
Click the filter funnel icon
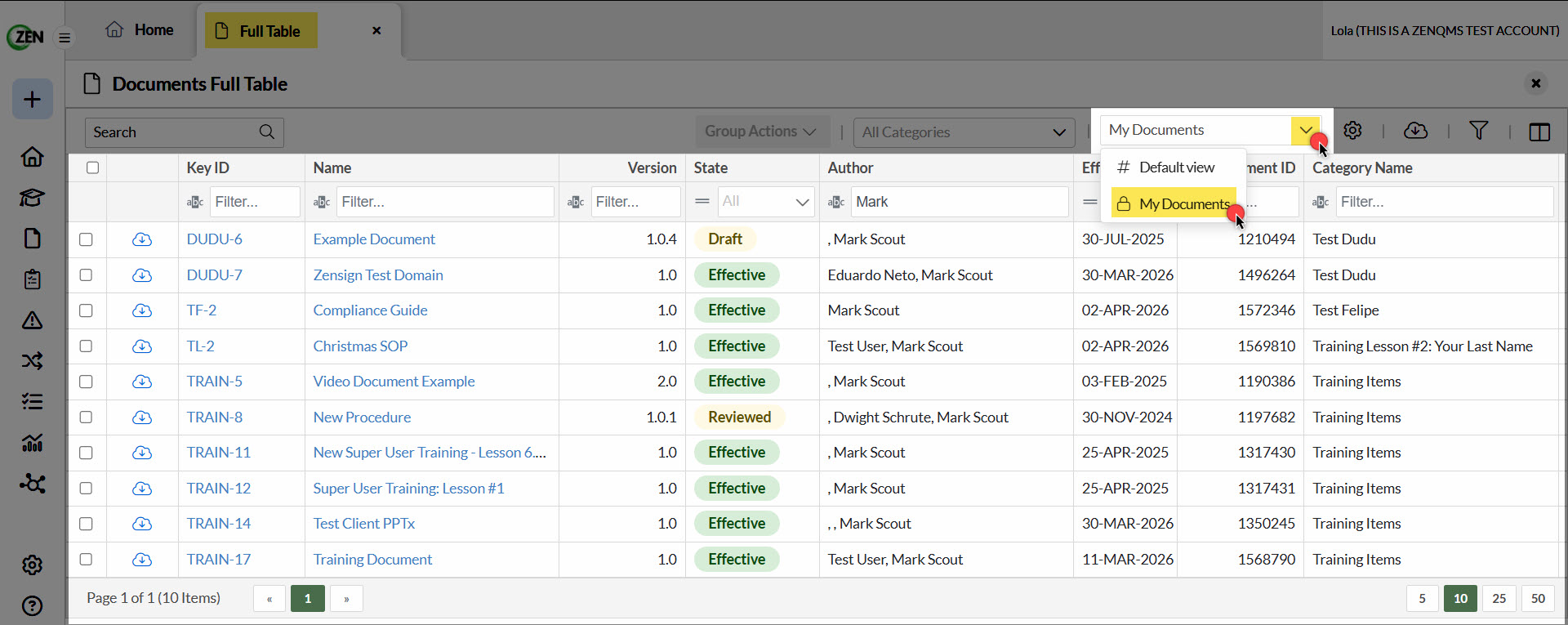(x=1478, y=131)
